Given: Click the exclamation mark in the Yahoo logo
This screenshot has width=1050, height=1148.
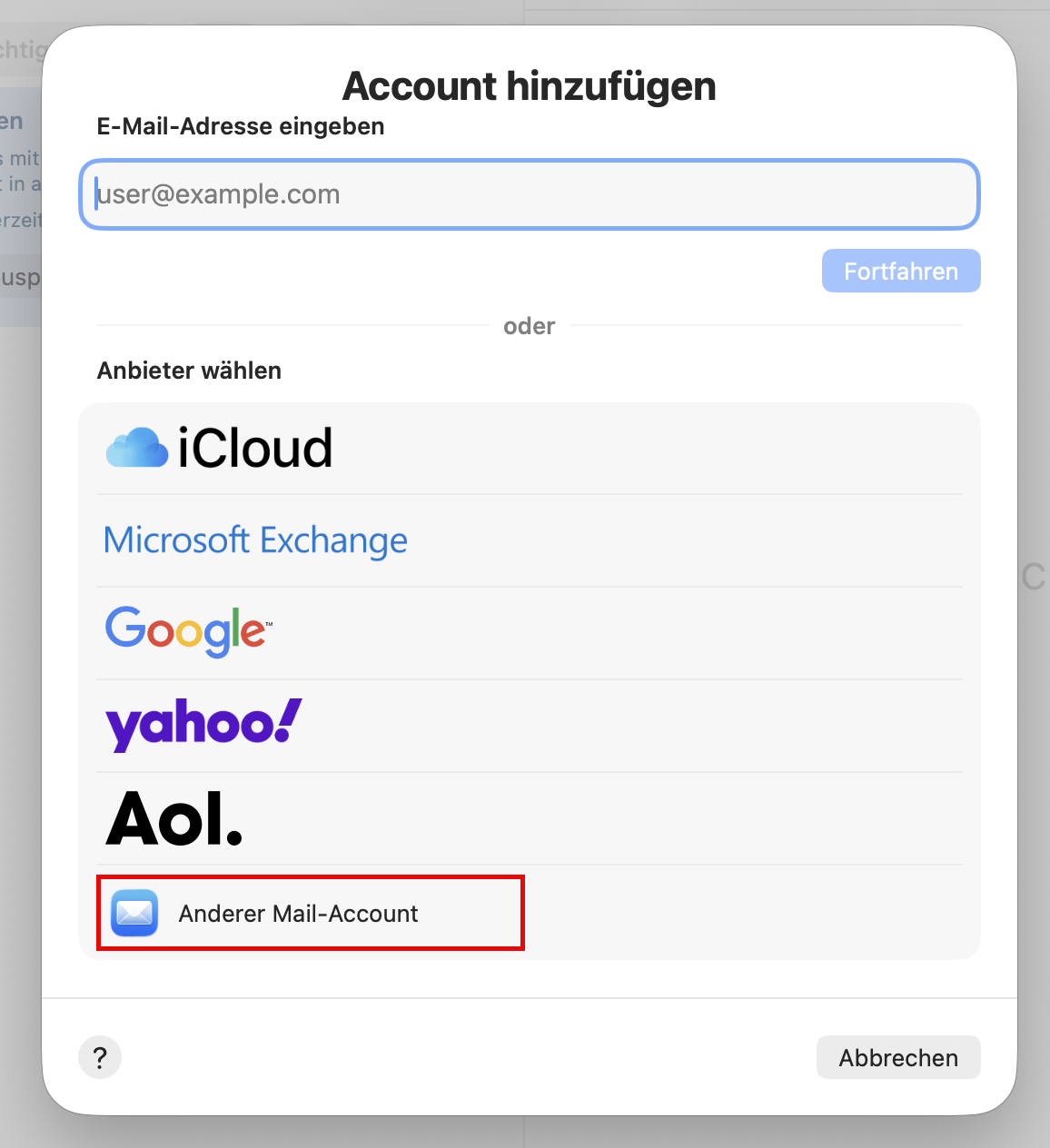Looking at the screenshot, I should pyautogui.click(x=289, y=719).
